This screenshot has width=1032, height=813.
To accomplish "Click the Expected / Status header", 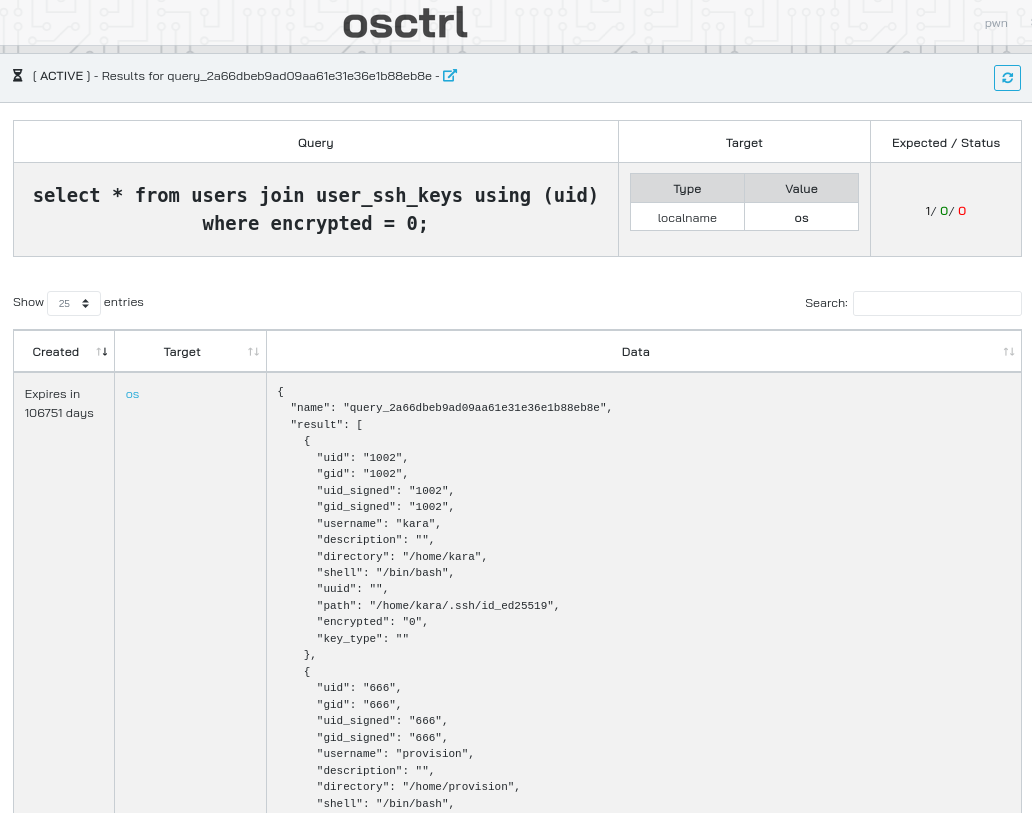I will click(946, 143).
